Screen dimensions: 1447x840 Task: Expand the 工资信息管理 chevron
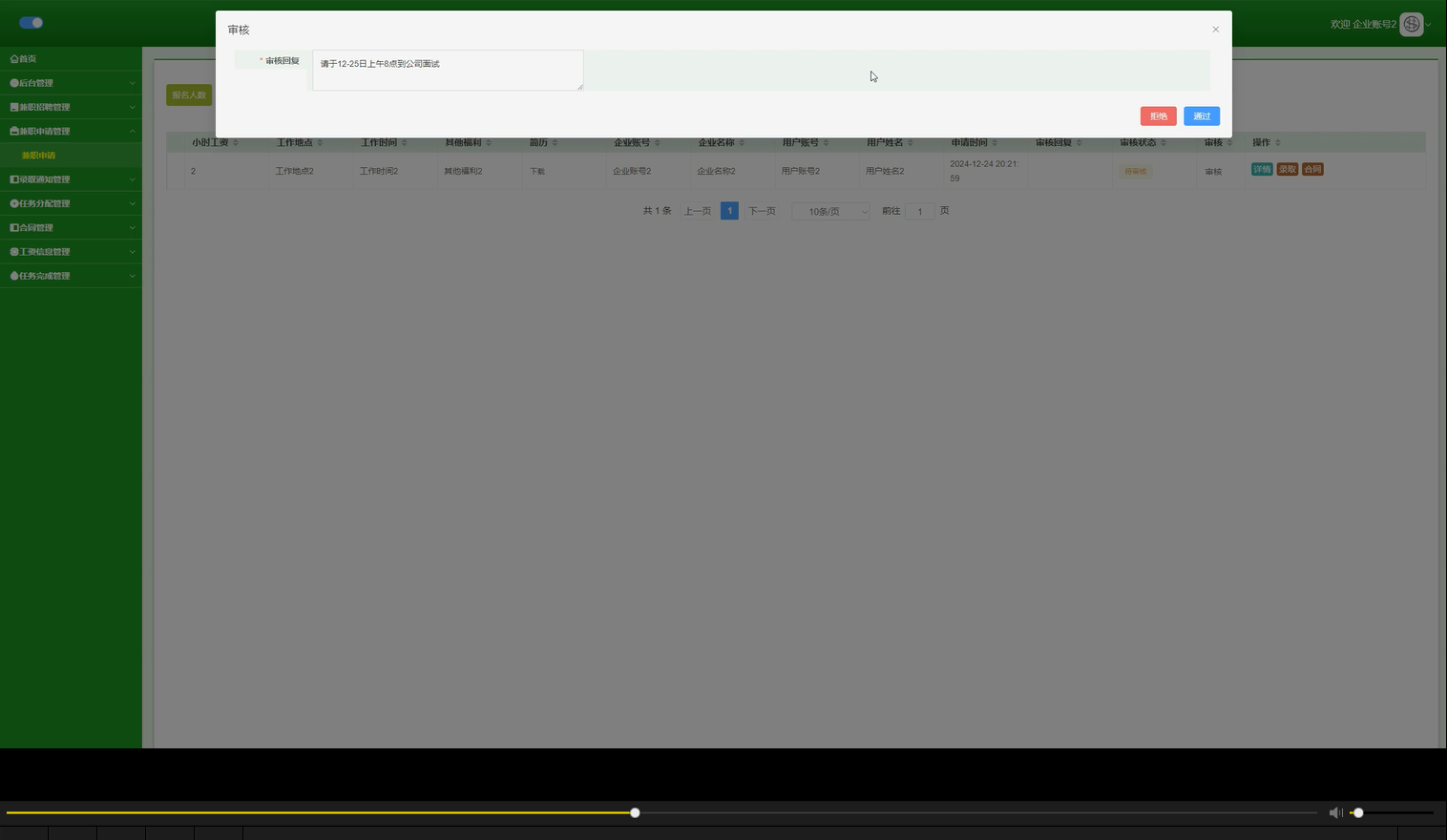(133, 251)
